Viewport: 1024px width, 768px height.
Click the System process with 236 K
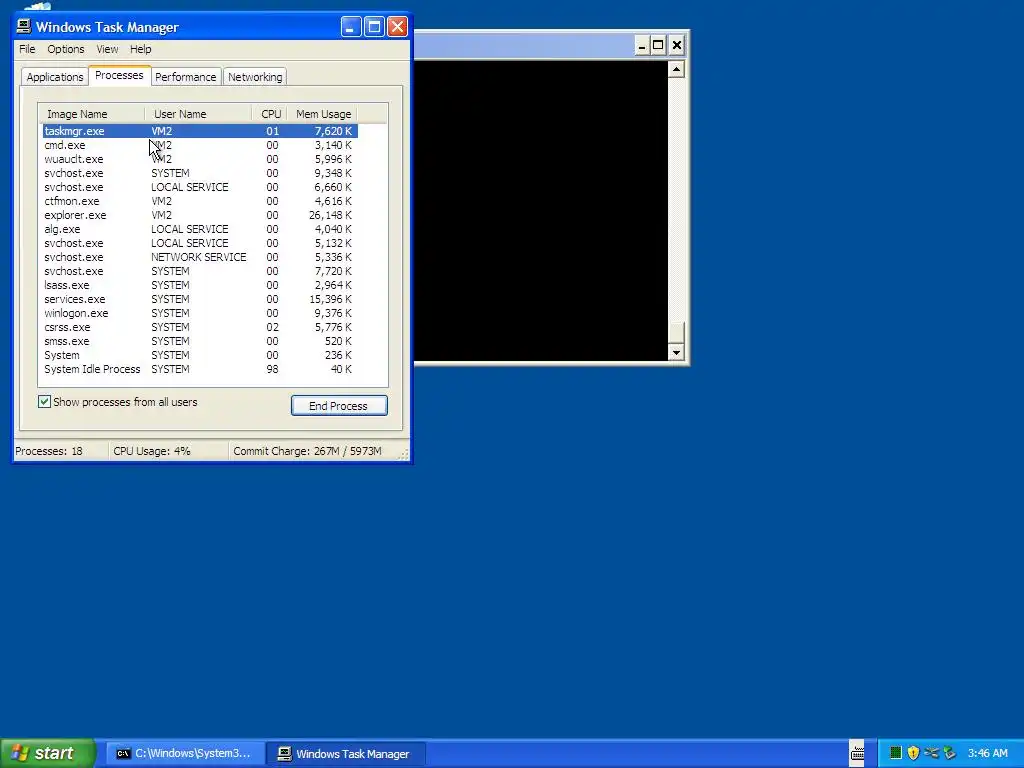pyautogui.click(x=199, y=355)
